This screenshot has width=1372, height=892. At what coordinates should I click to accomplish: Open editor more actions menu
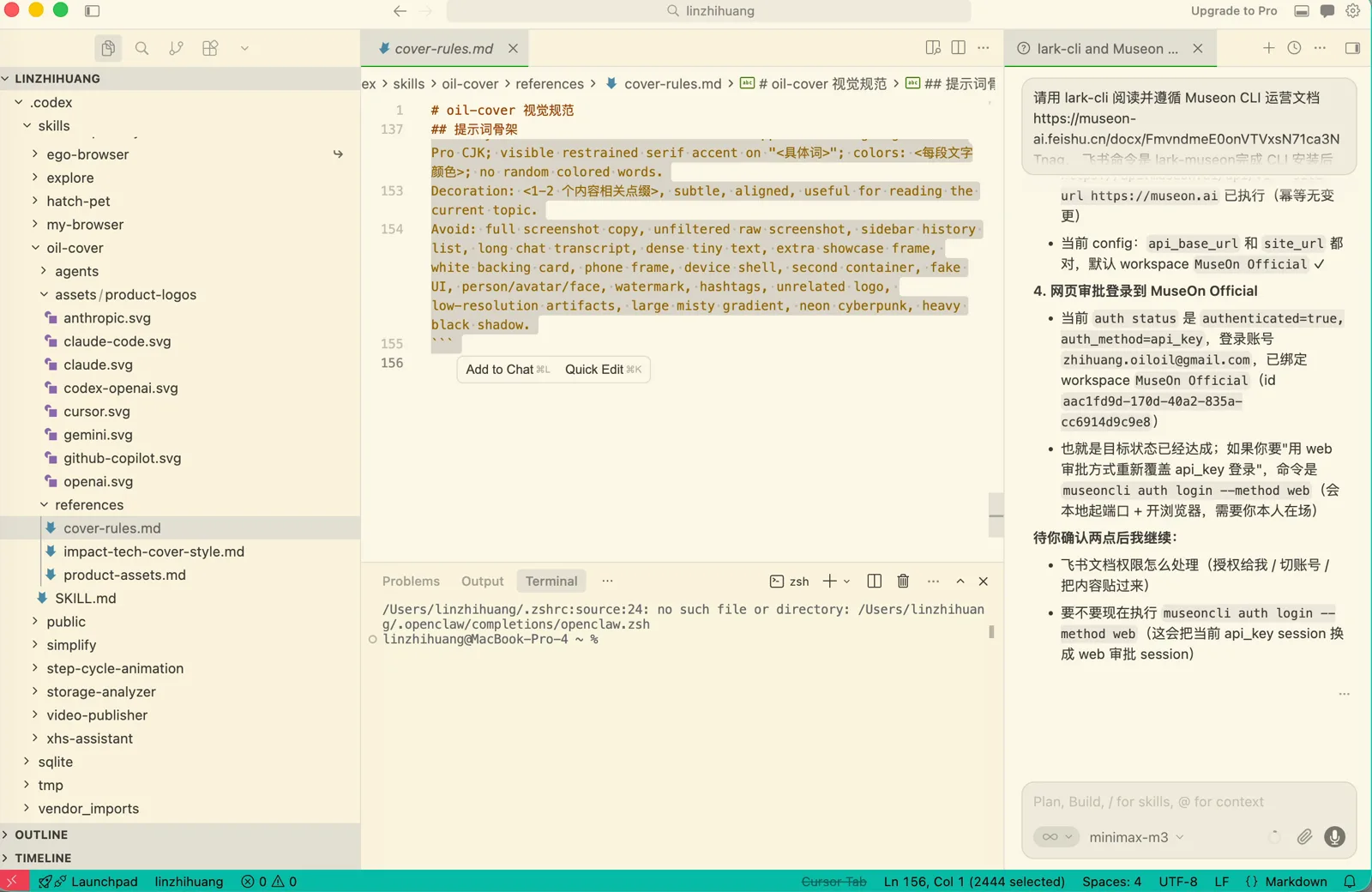(984, 48)
